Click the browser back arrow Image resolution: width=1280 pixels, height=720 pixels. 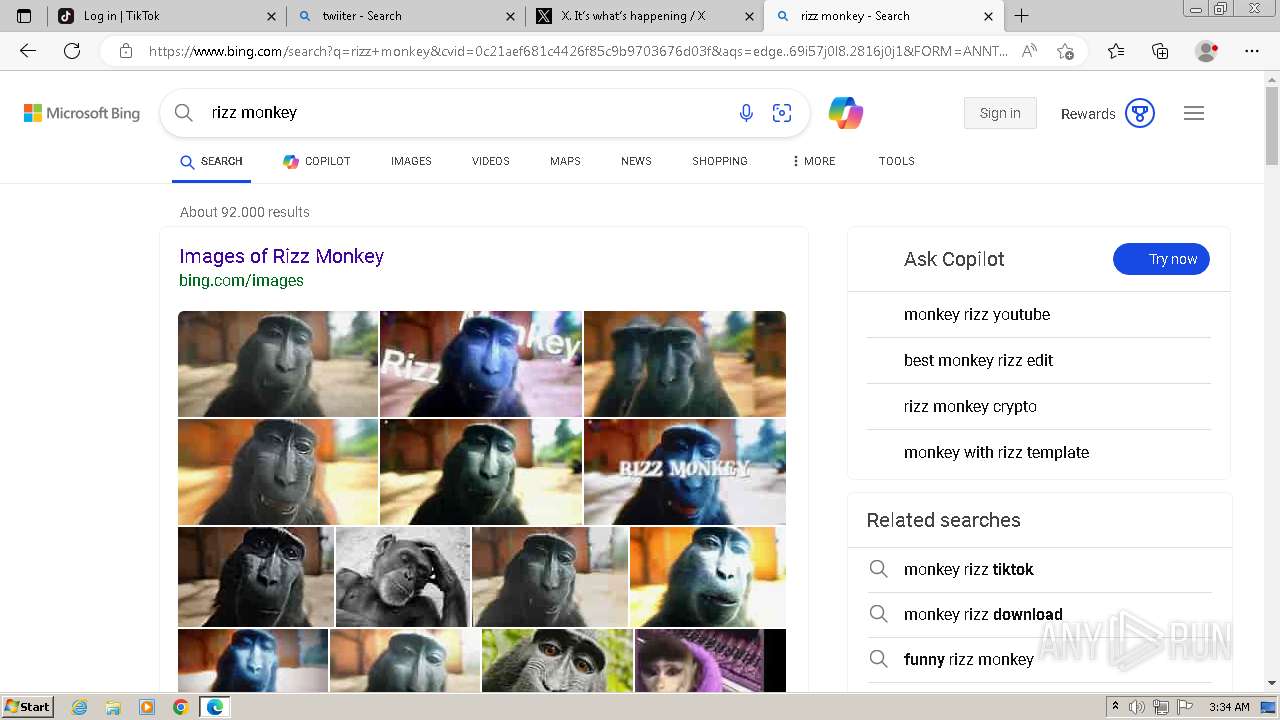pyautogui.click(x=28, y=51)
